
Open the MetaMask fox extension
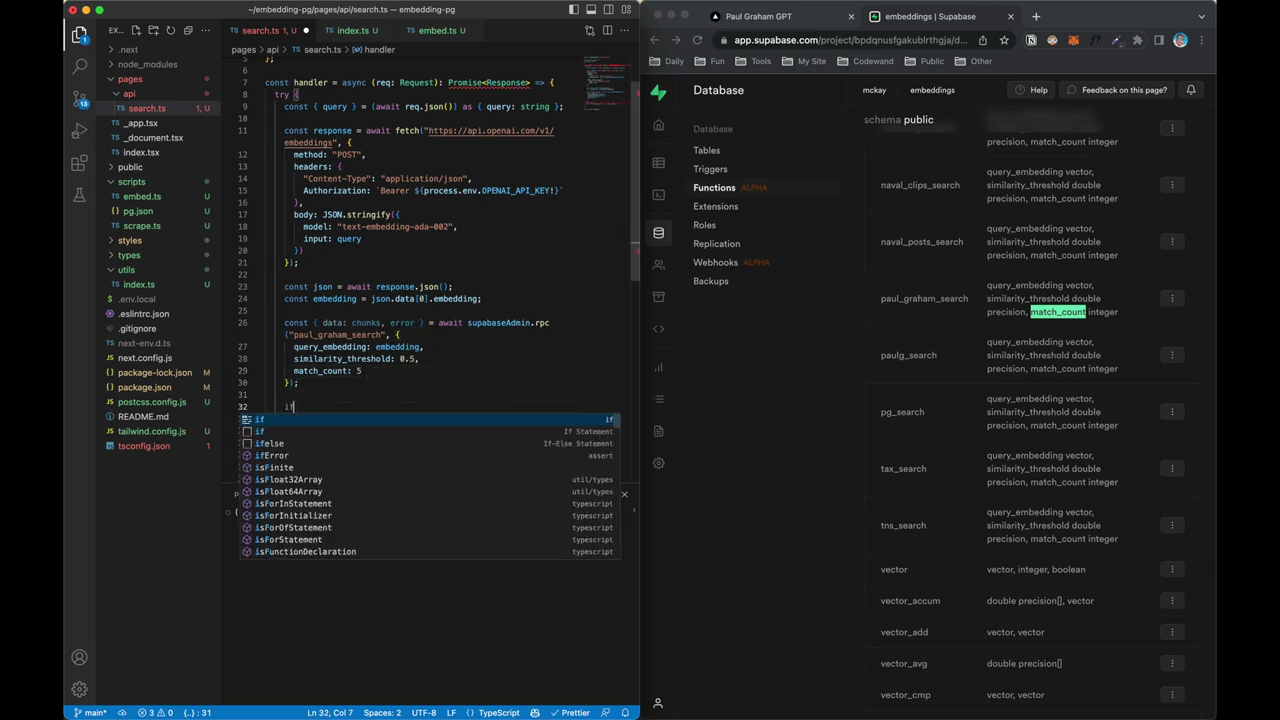(x=1074, y=40)
